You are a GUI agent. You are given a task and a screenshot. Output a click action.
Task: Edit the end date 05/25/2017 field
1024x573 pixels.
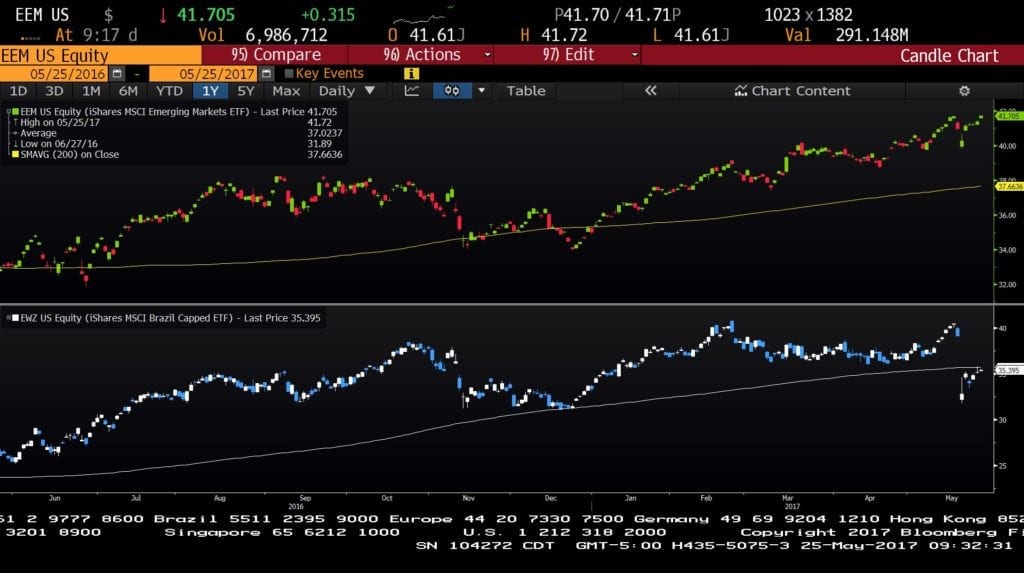coord(205,74)
